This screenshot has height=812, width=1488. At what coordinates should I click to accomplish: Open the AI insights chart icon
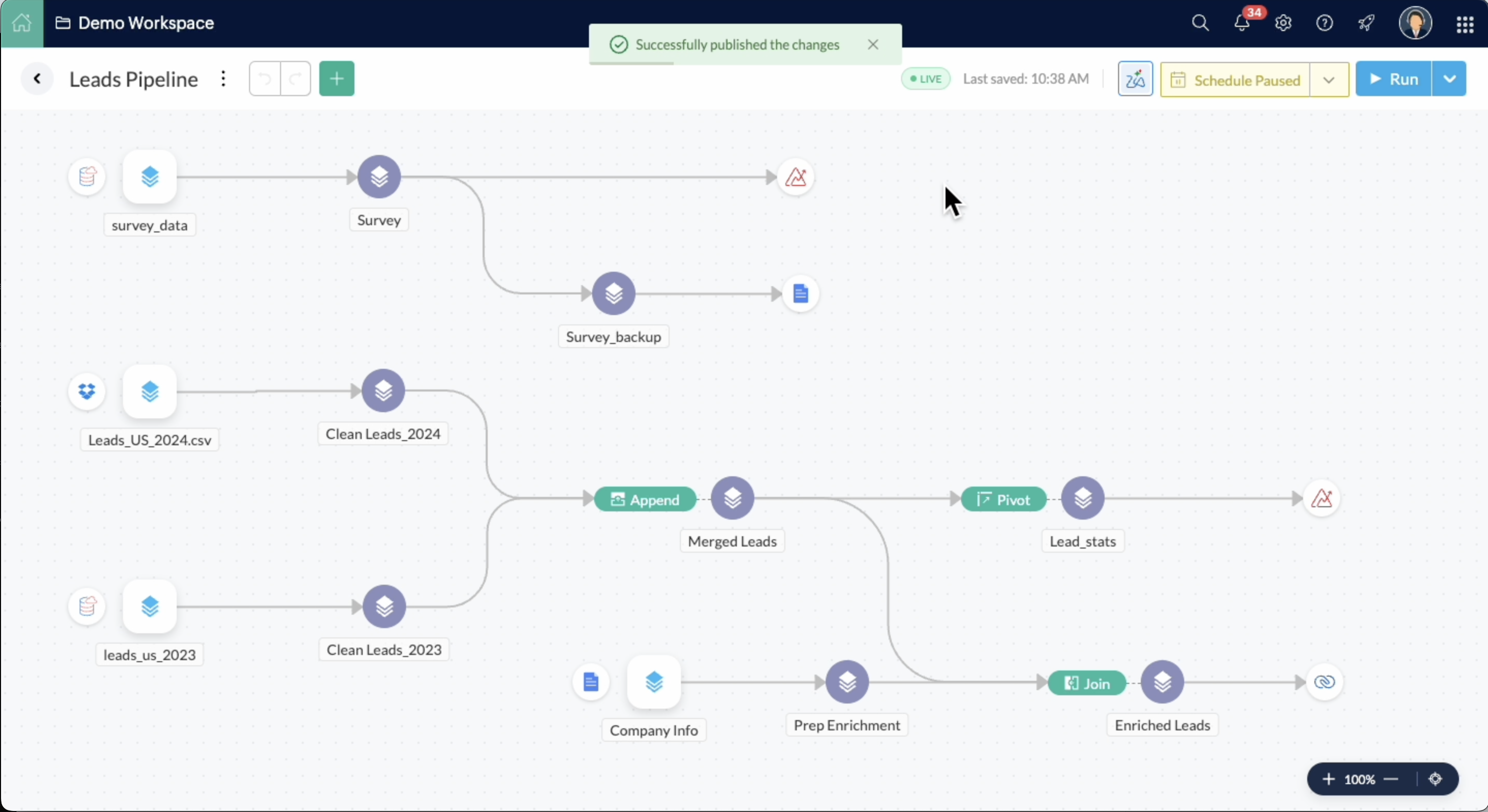coord(1135,79)
